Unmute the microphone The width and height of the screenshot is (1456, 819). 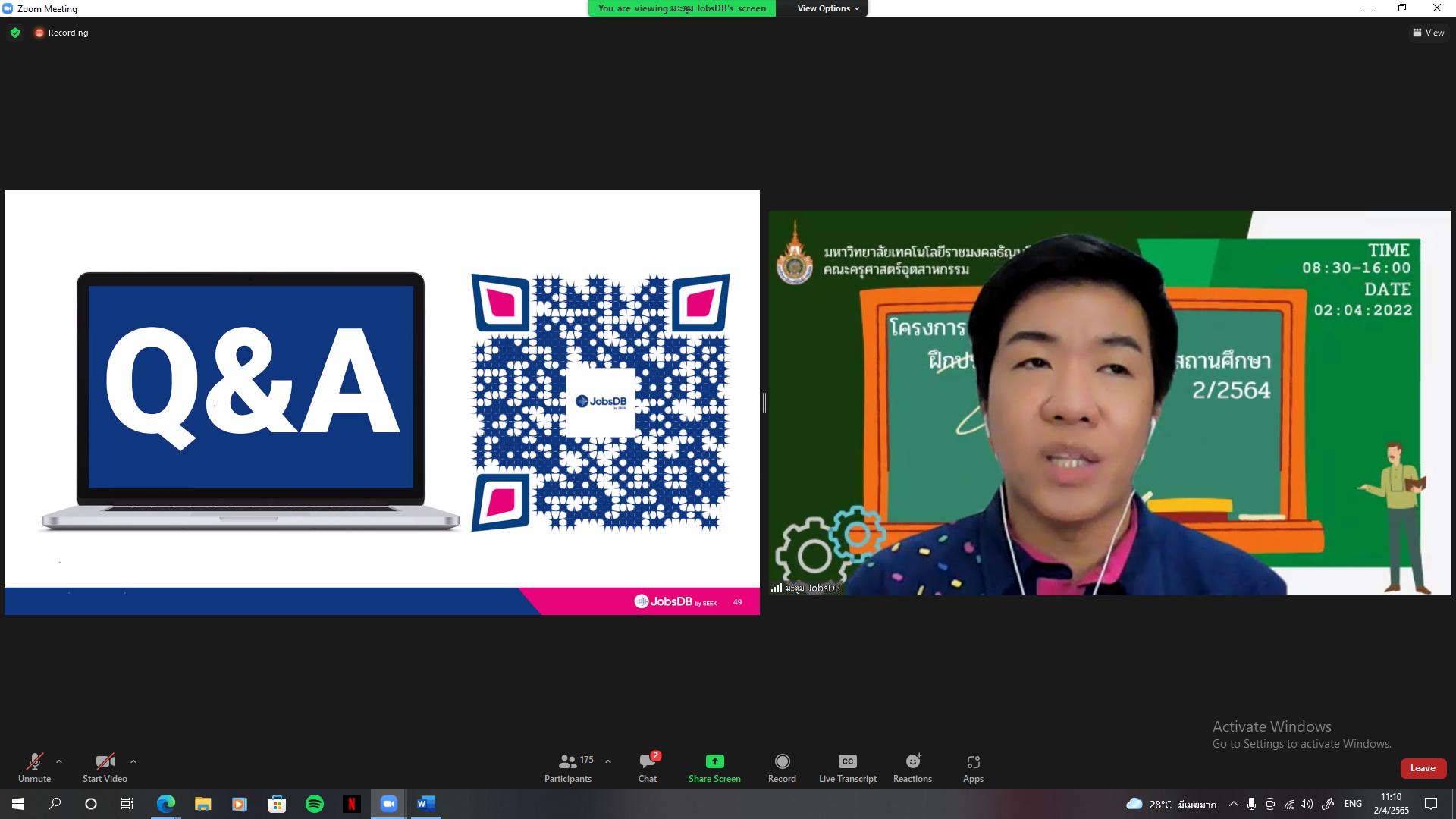click(x=35, y=767)
